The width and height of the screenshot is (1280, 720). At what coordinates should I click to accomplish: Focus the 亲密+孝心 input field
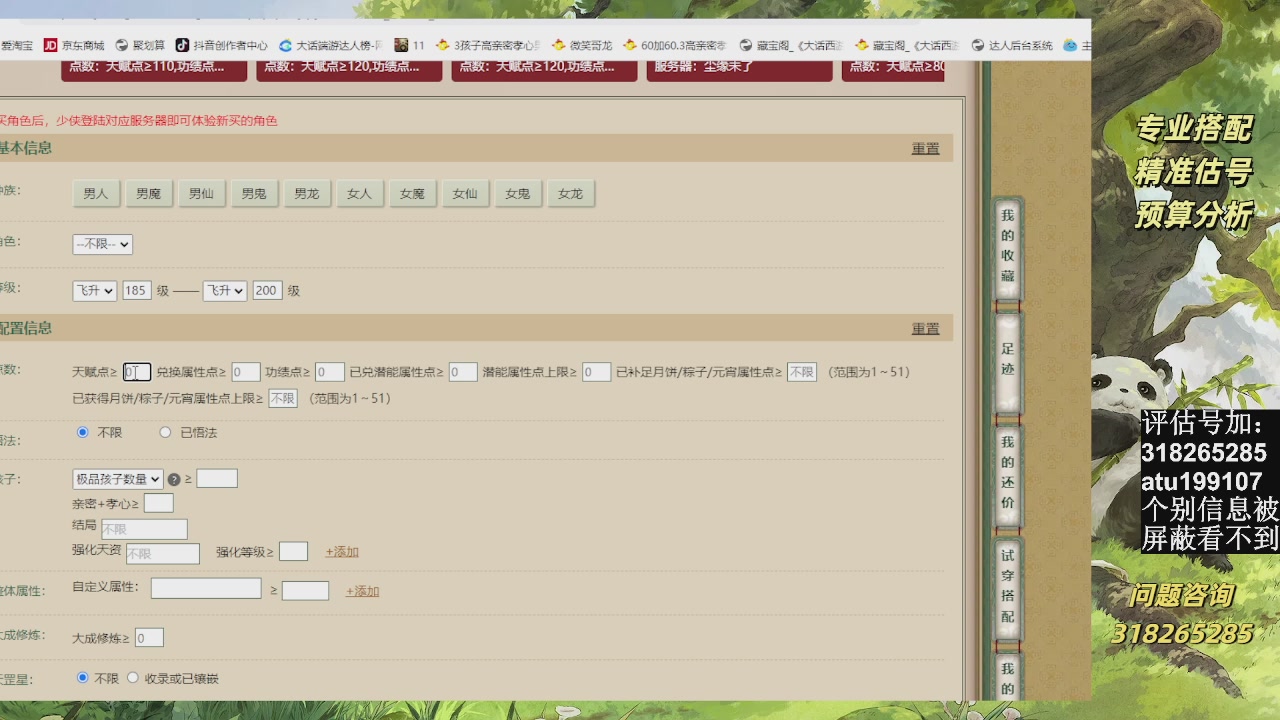tap(159, 503)
